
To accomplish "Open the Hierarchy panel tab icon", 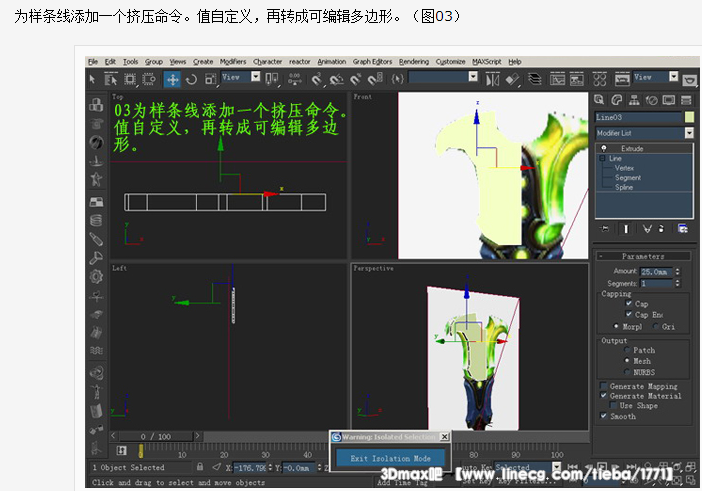I will coord(634,100).
